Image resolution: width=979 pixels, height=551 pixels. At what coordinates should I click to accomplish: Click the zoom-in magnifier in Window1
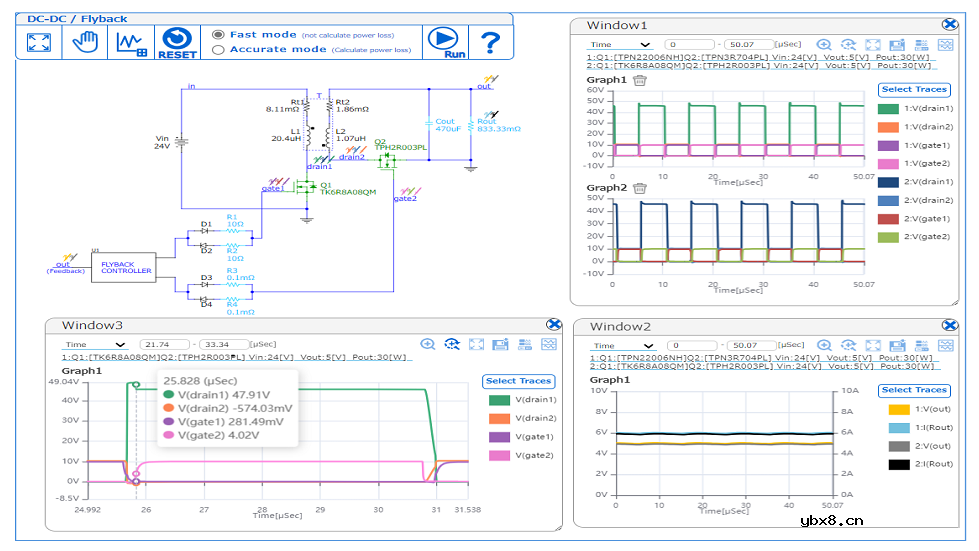(824, 45)
